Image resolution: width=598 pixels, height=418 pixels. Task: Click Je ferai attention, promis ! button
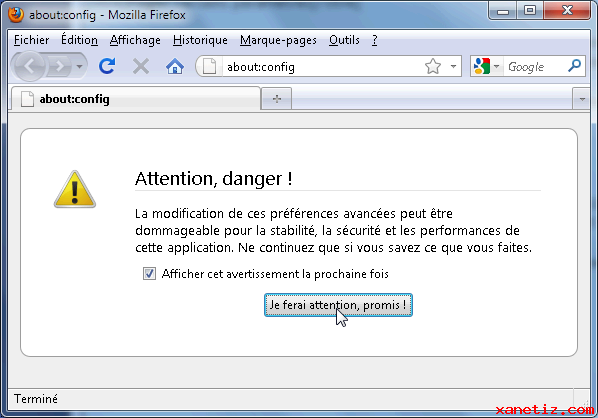(338, 305)
